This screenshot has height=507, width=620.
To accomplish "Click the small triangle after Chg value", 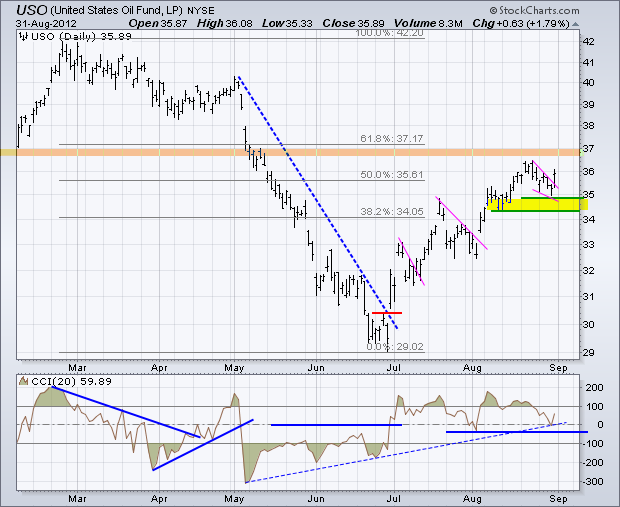I will tap(576, 24).
